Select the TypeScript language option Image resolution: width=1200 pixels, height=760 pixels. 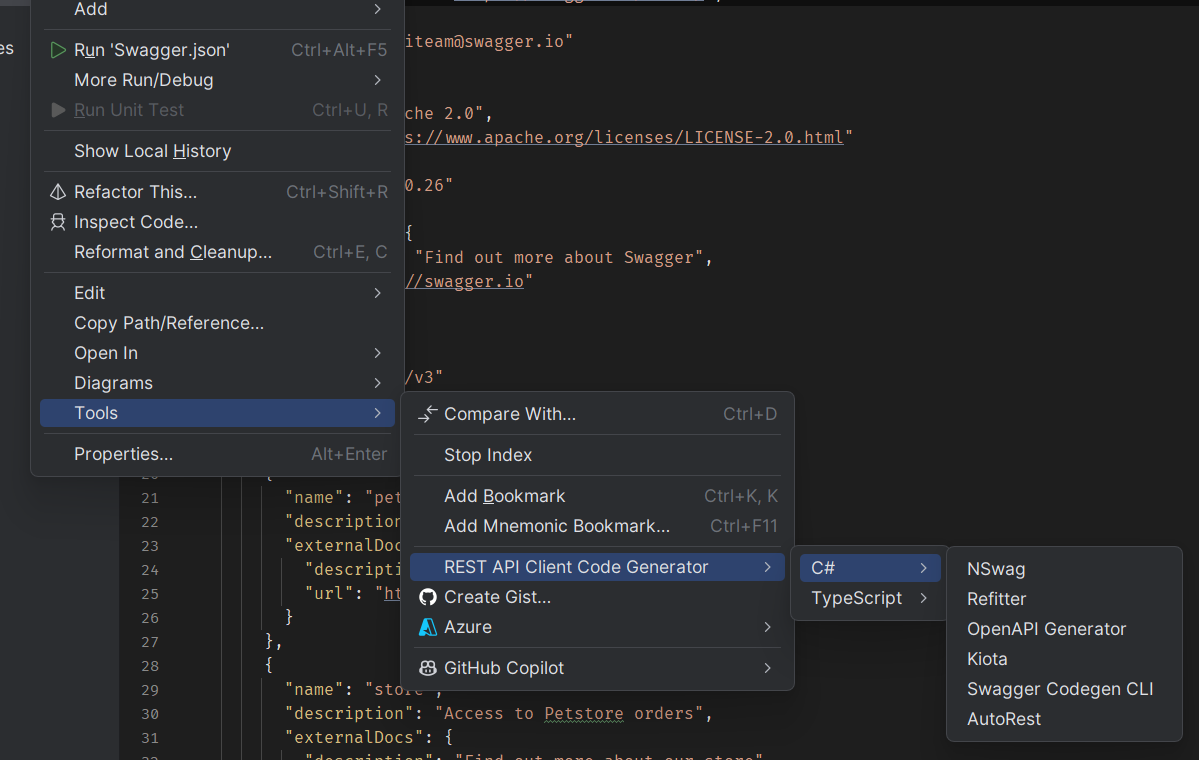[x=870, y=598]
